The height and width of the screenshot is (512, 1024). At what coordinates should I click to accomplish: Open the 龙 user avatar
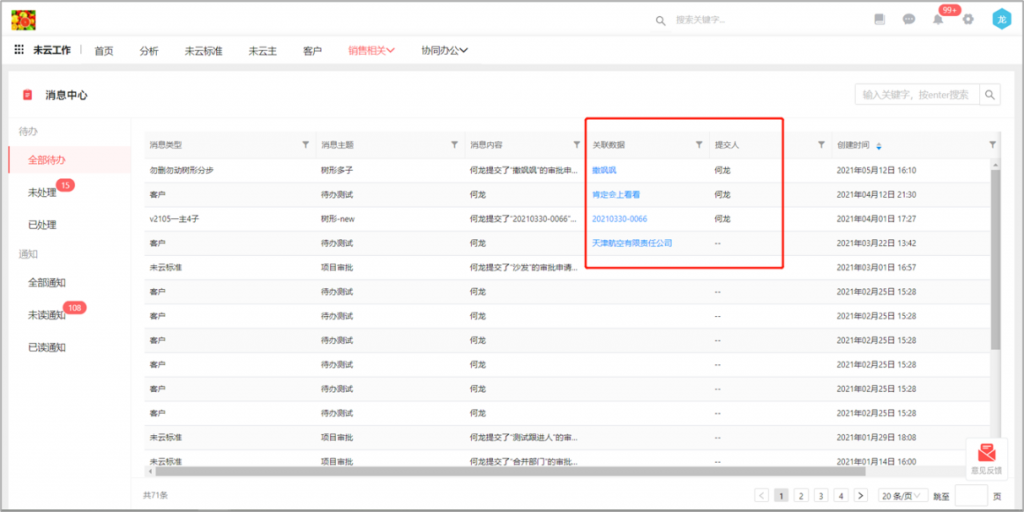1001,19
